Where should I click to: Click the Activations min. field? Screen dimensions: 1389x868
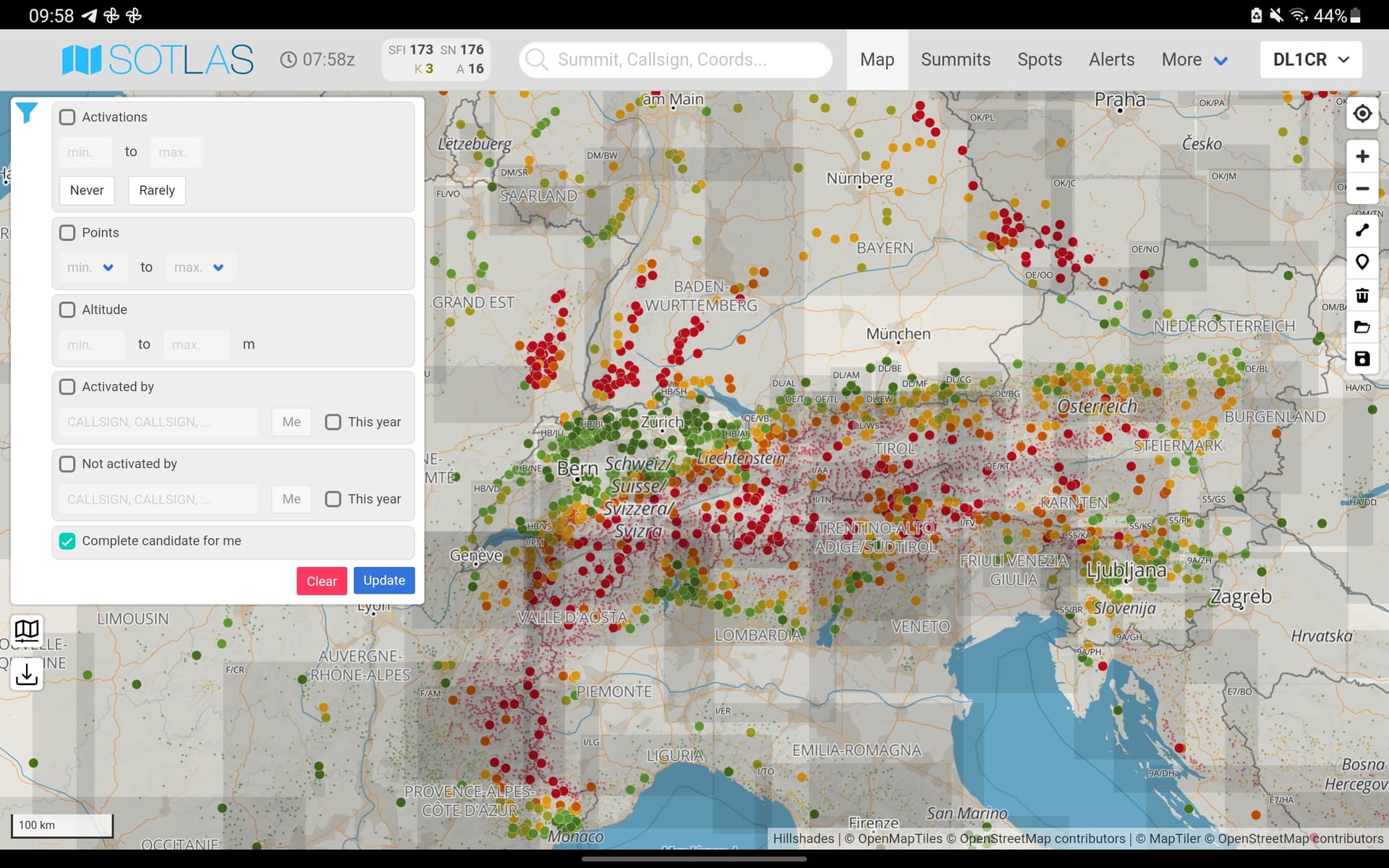pyautogui.click(x=85, y=152)
